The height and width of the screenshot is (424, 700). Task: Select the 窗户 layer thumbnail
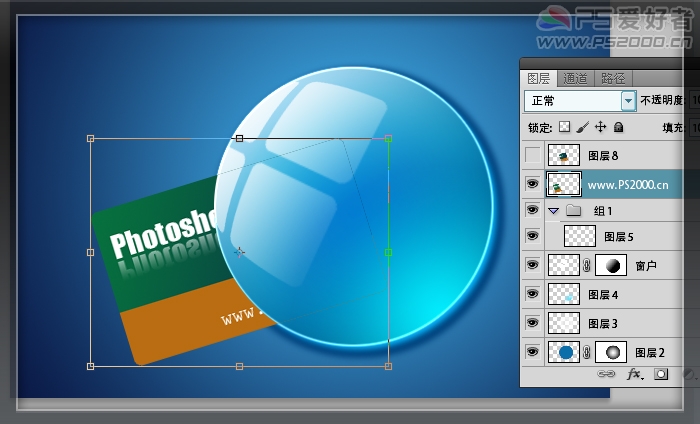(x=564, y=265)
